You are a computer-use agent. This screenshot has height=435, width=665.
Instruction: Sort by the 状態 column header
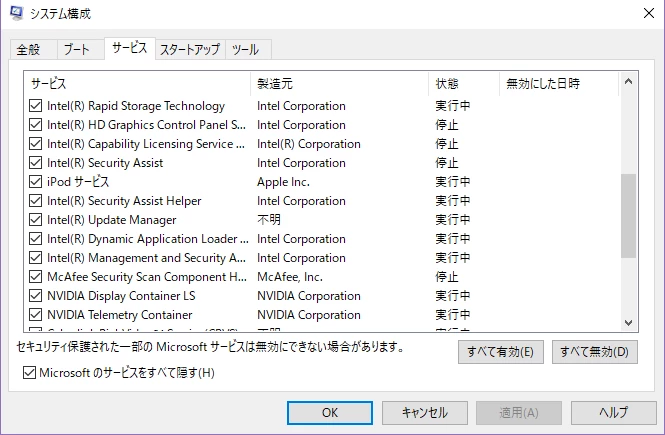coord(464,84)
